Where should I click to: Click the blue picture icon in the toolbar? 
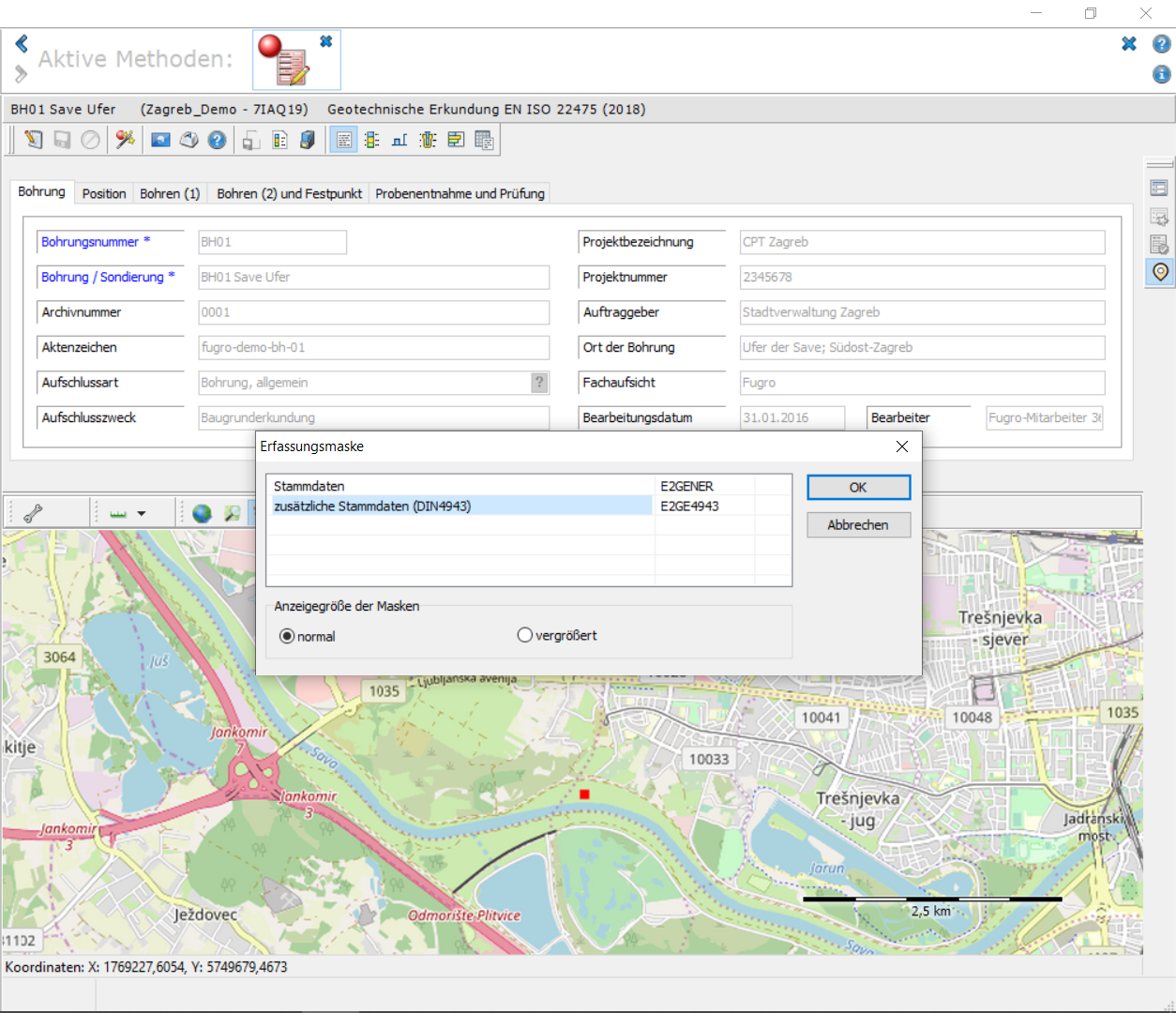point(160,140)
